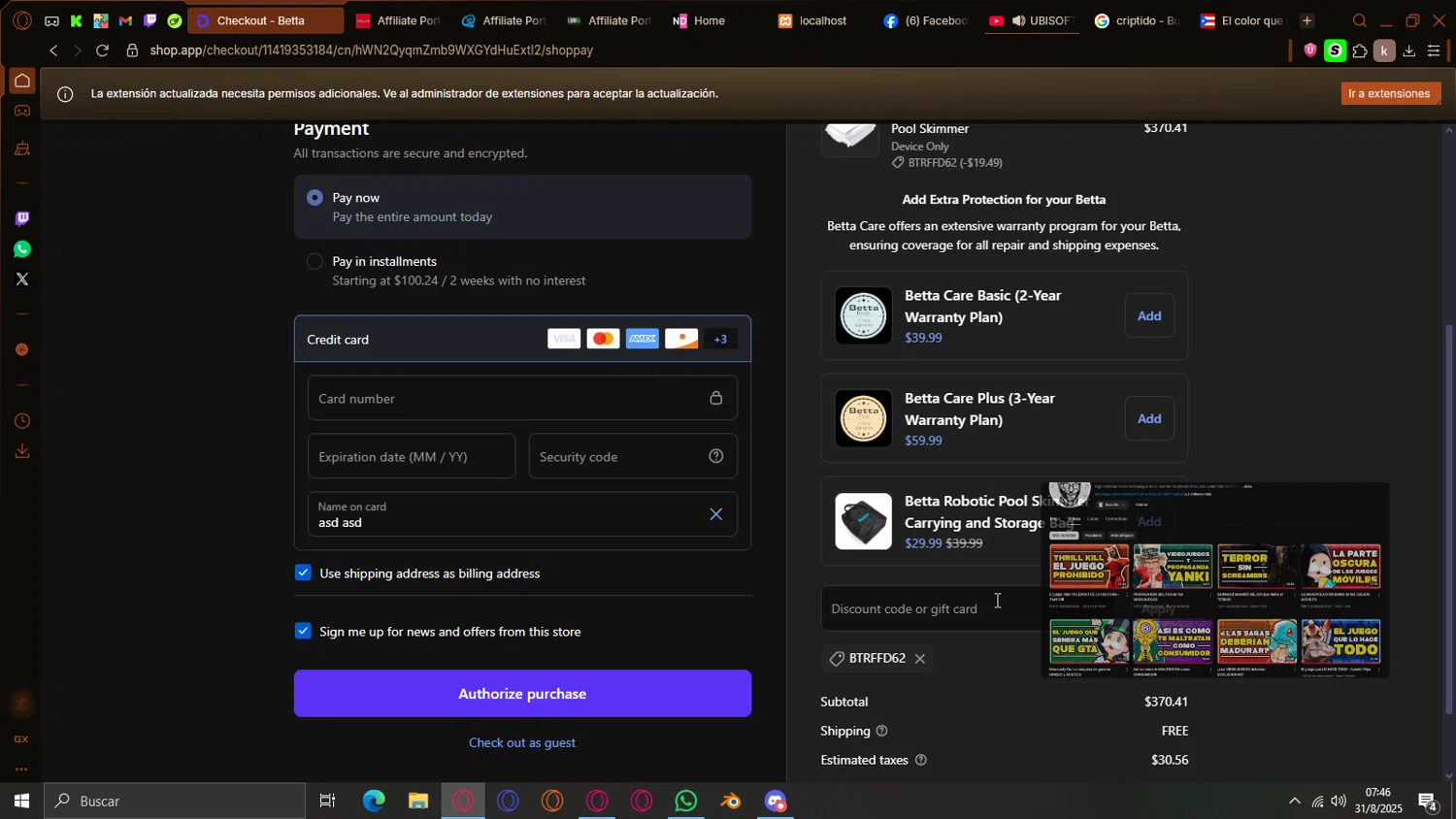Reload the checkout page
This screenshot has width=1456, height=819.
pos(102,50)
